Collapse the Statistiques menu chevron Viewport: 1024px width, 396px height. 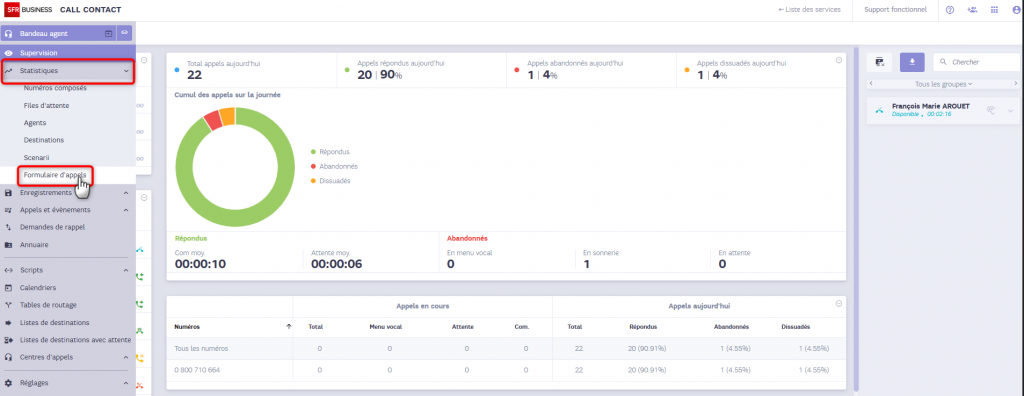coord(126,71)
